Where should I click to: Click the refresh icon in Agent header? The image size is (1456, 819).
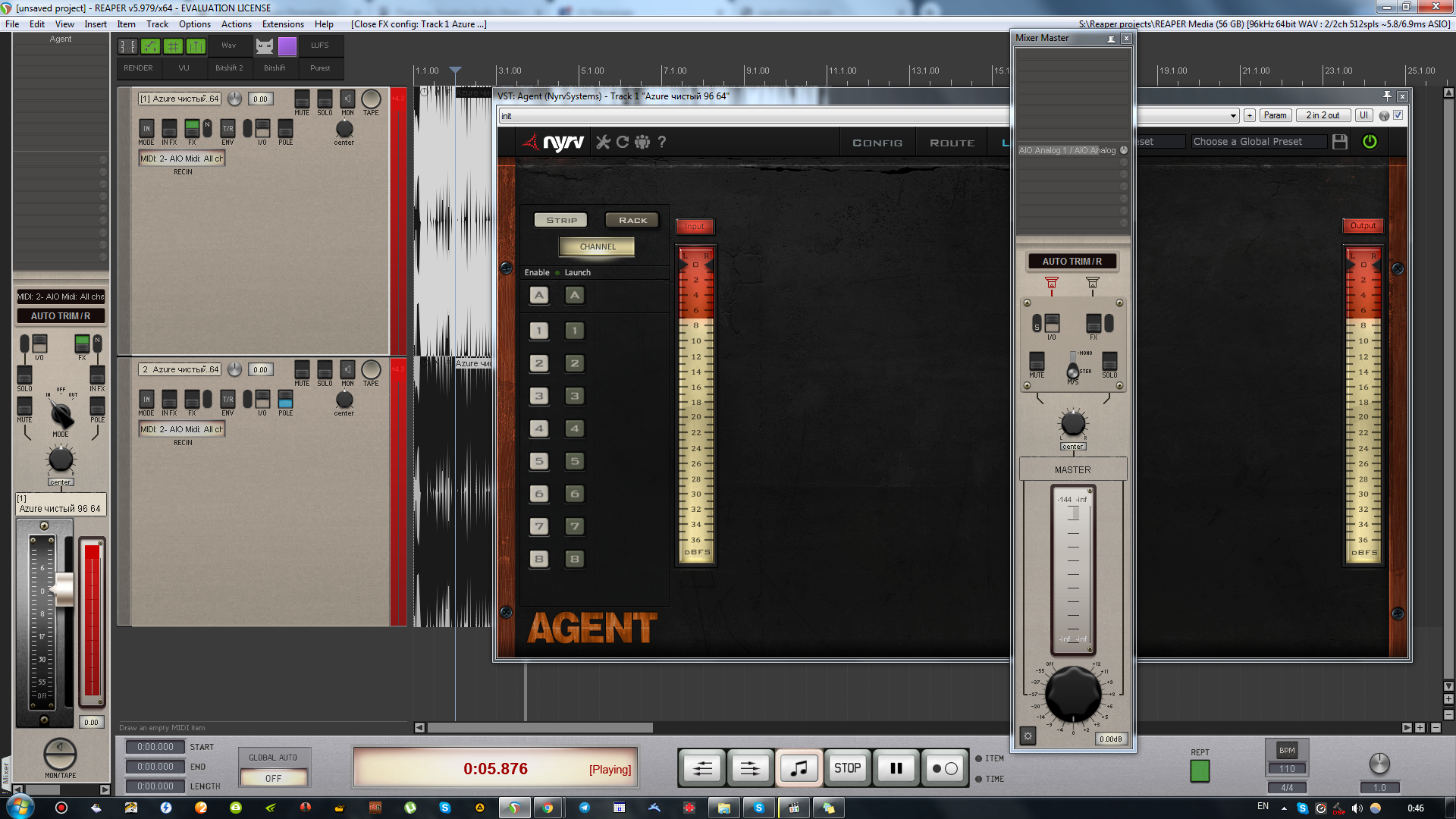[x=623, y=142]
